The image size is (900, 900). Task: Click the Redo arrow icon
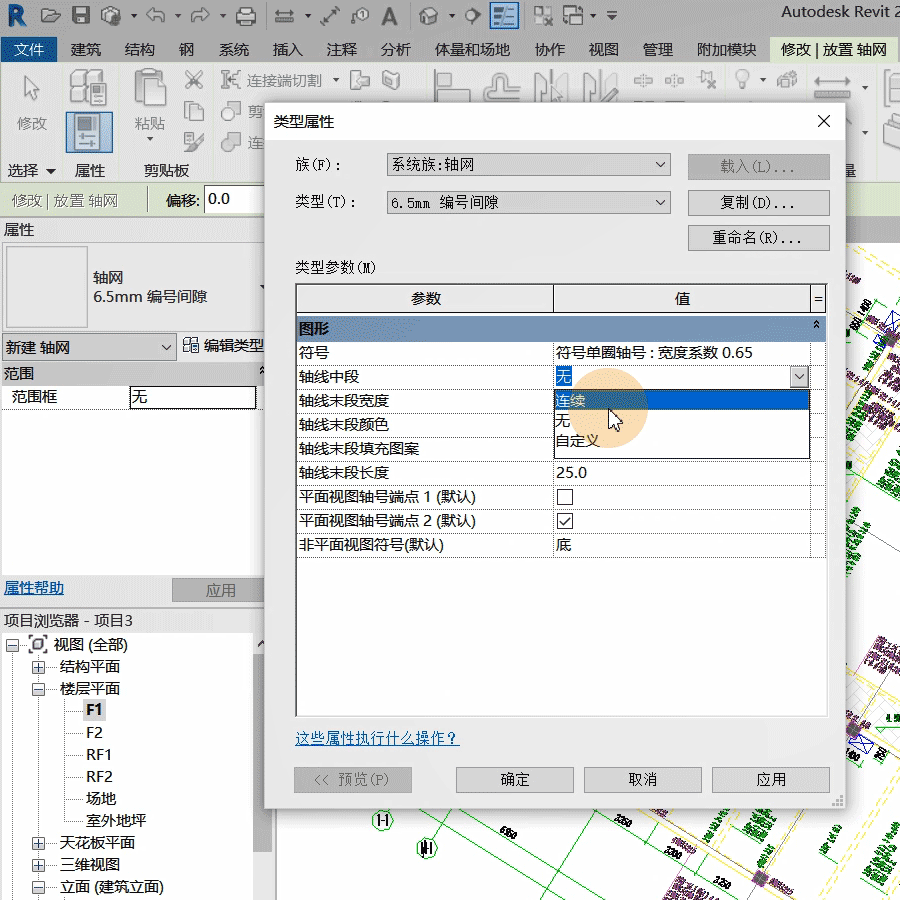coord(198,15)
